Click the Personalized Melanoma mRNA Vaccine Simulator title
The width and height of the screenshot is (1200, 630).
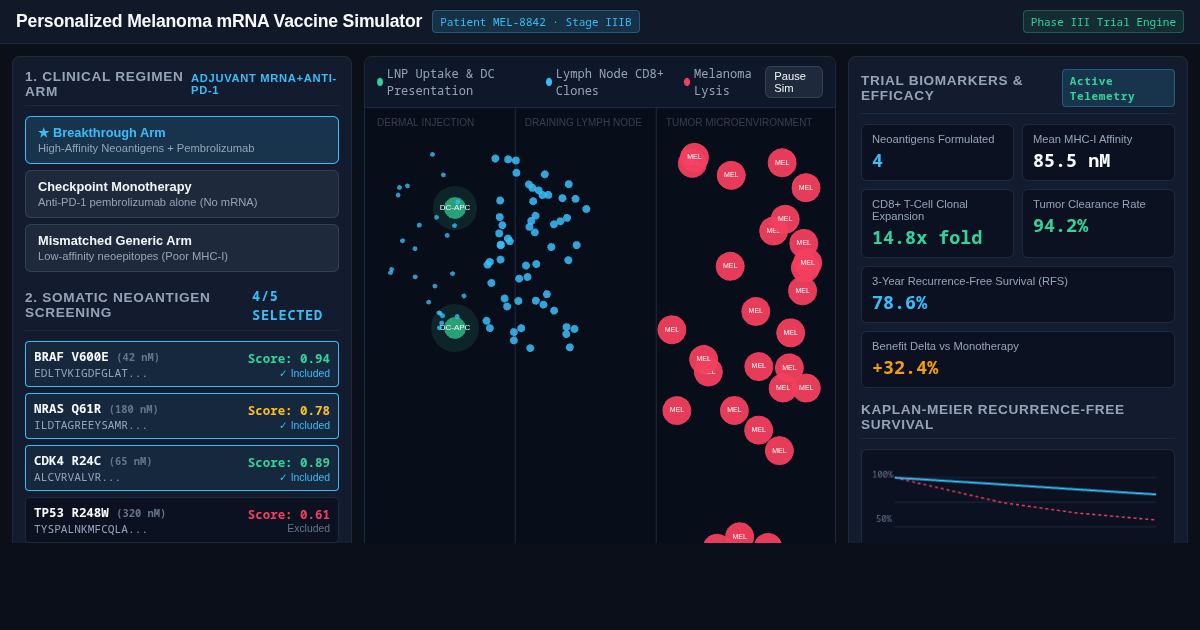point(219,21)
